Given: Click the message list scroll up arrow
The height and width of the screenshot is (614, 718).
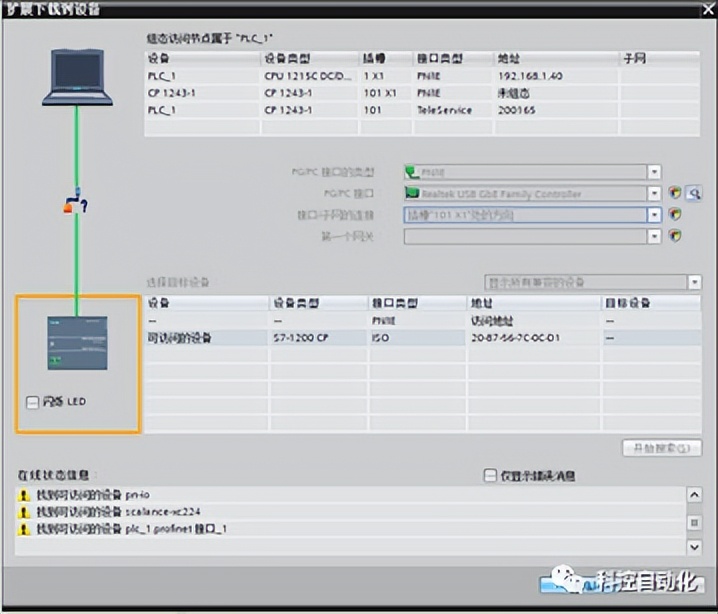Looking at the screenshot, I should [694, 495].
